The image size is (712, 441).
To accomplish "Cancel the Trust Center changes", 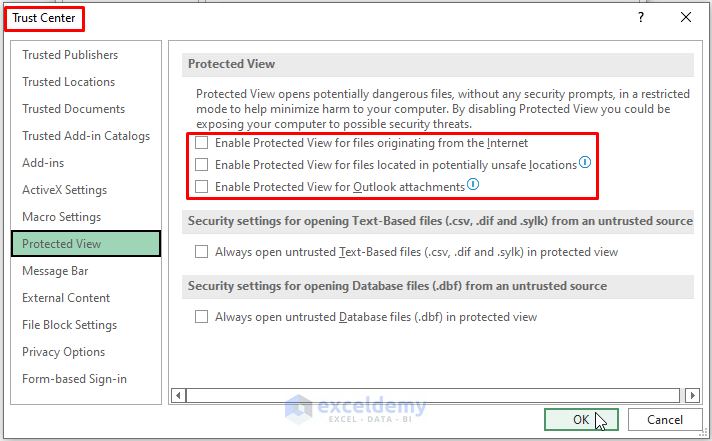I will (x=665, y=420).
